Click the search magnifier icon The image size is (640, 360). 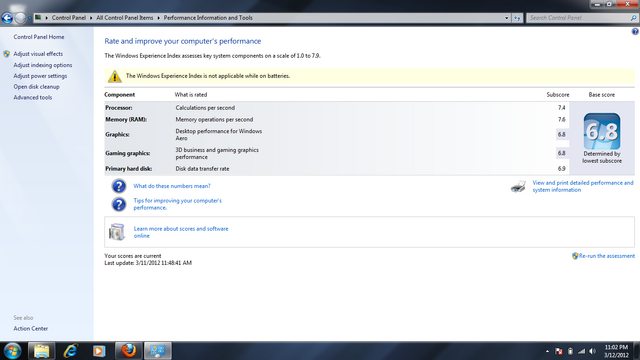(x=633, y=18)
